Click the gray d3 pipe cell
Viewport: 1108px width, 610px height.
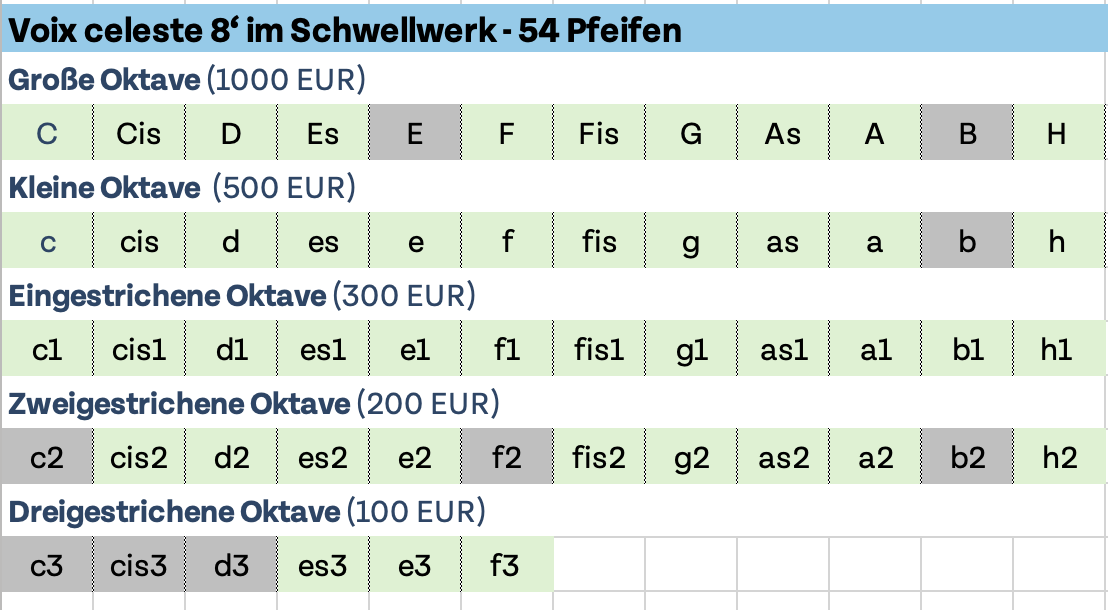tap(231, 566)
